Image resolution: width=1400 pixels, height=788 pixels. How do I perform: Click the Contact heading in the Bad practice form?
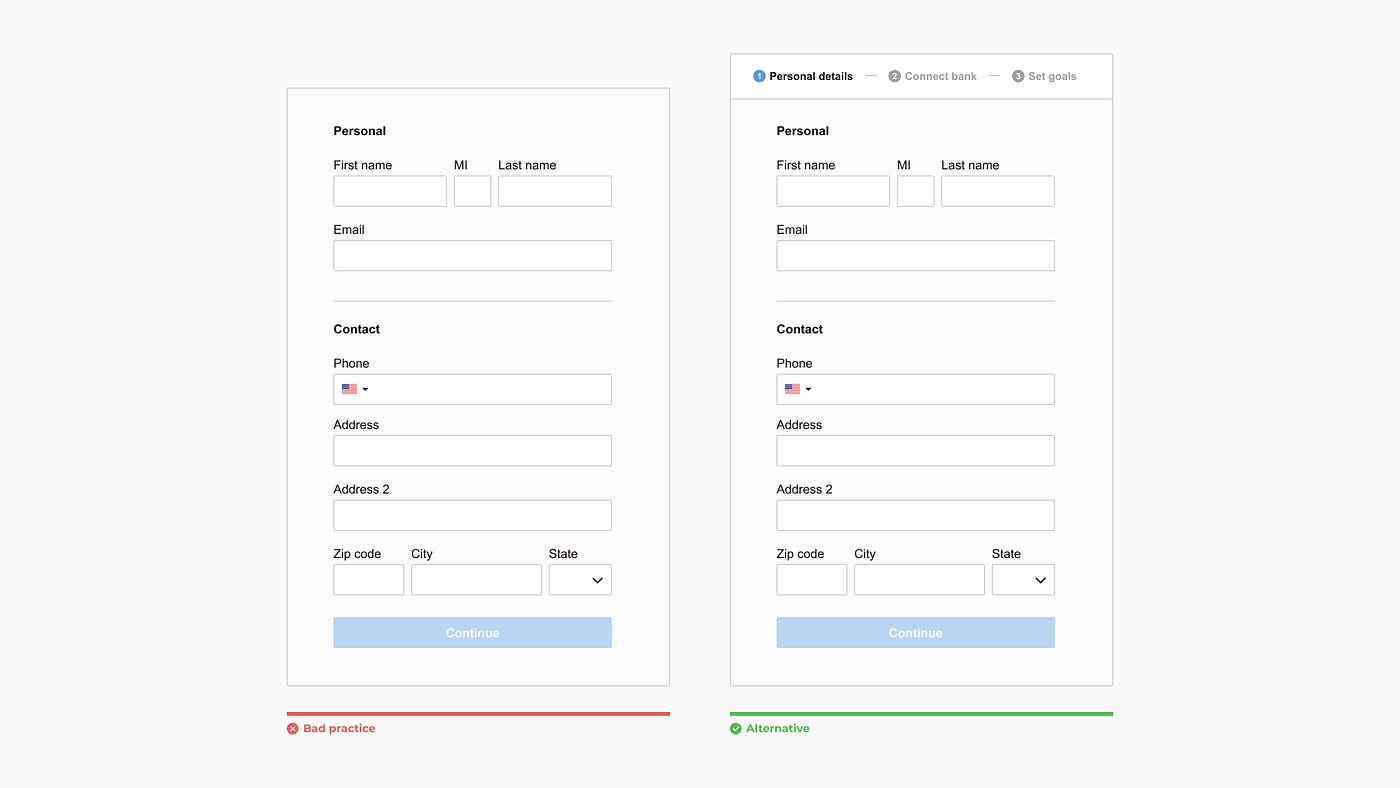click(357, 329)
